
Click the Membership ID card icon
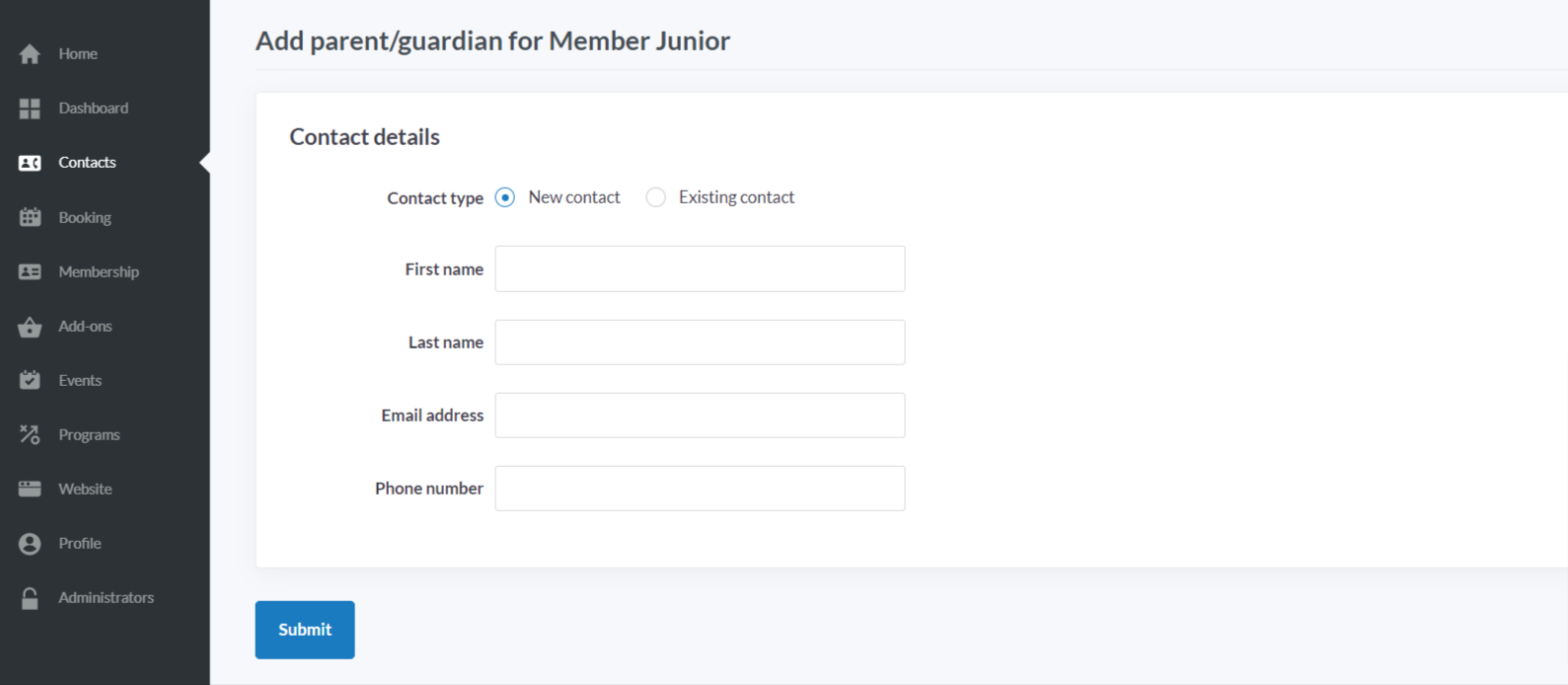pyautogui.click(x=30, y=271)
